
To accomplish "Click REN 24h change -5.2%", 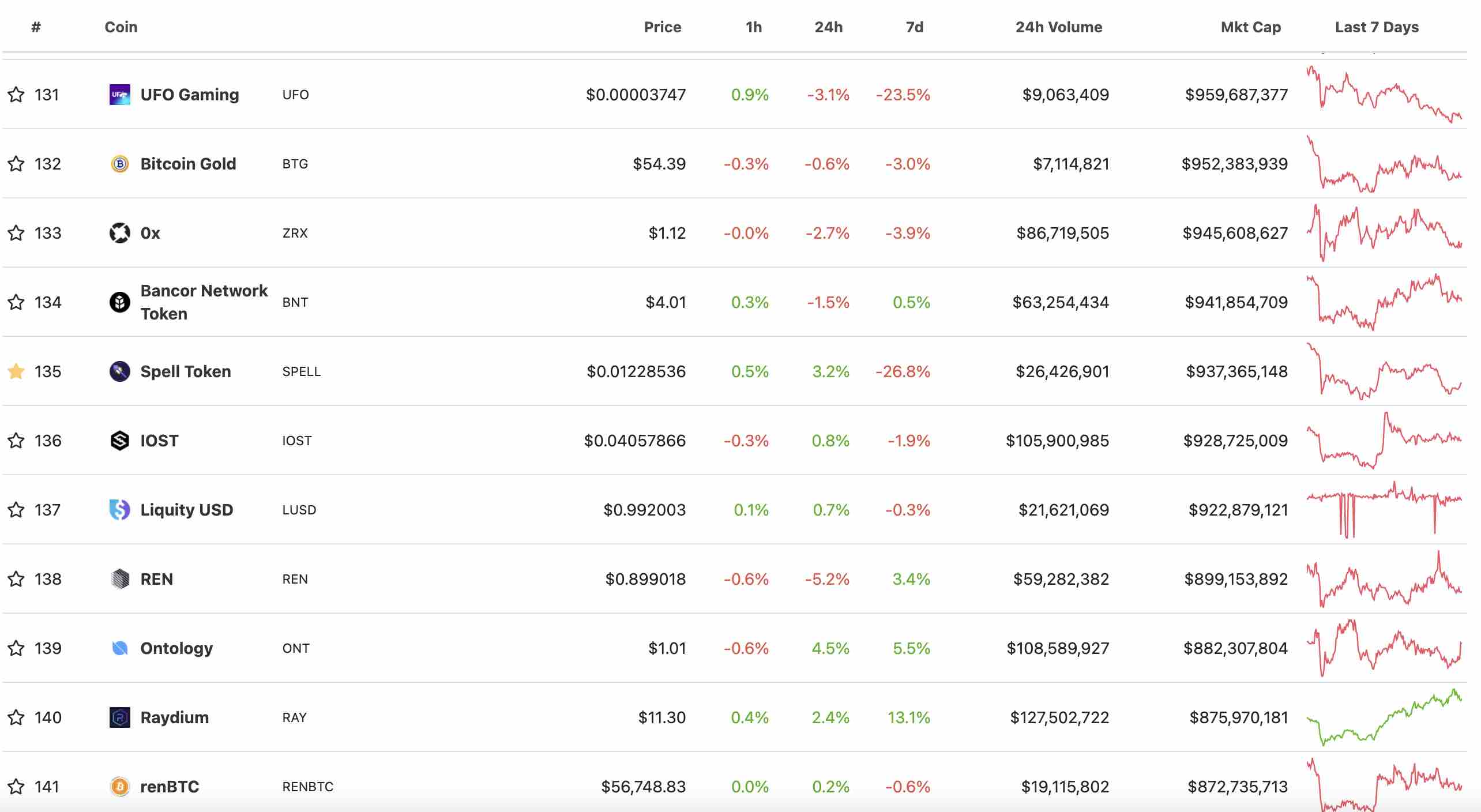I will [x=828, y=579].
